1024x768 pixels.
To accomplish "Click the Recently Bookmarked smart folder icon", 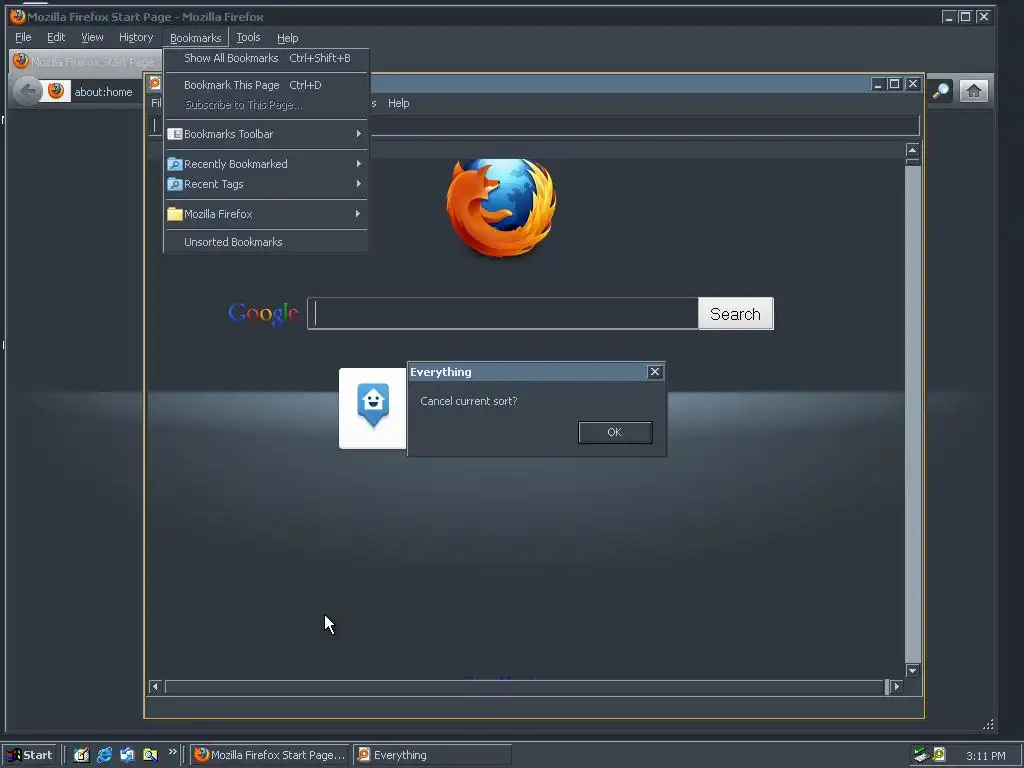I will [174, 164].
